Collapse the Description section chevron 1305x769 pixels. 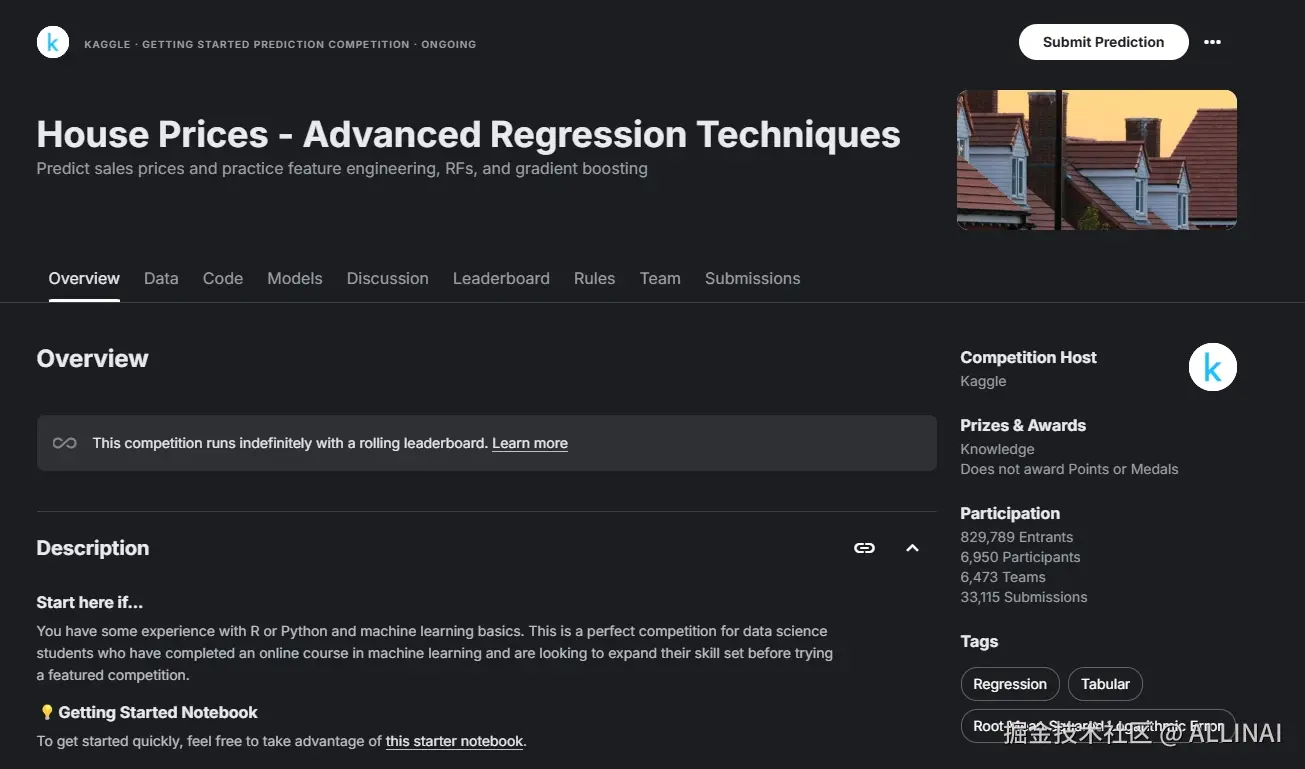912,548
